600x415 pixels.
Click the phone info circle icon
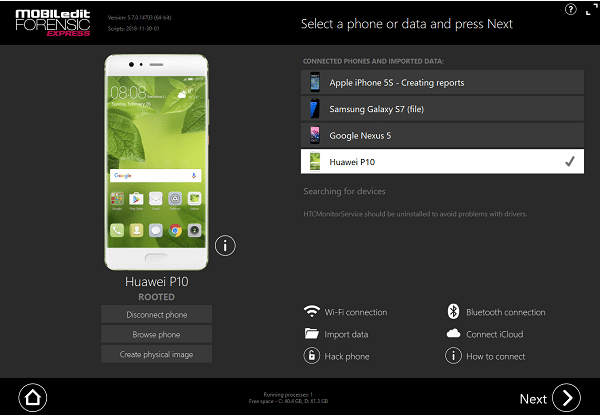pyautogui.click(x=225, y=246)
